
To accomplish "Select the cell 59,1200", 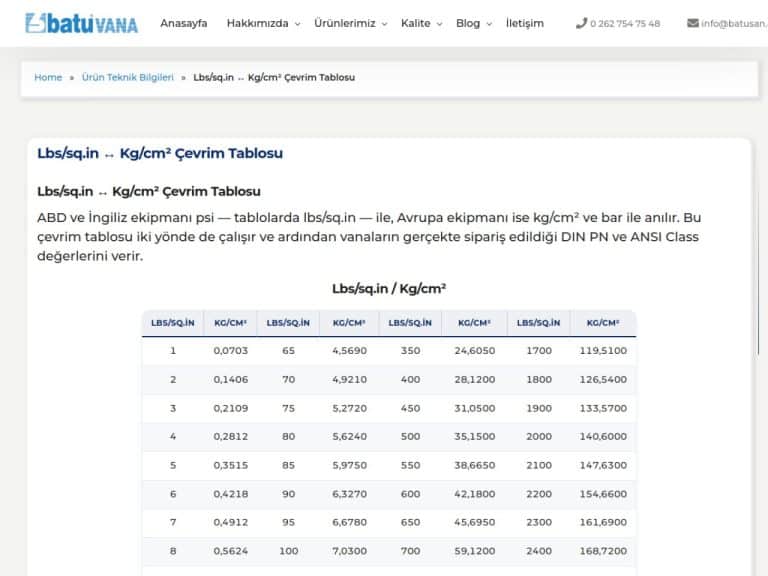I will (x=475, y=551).
